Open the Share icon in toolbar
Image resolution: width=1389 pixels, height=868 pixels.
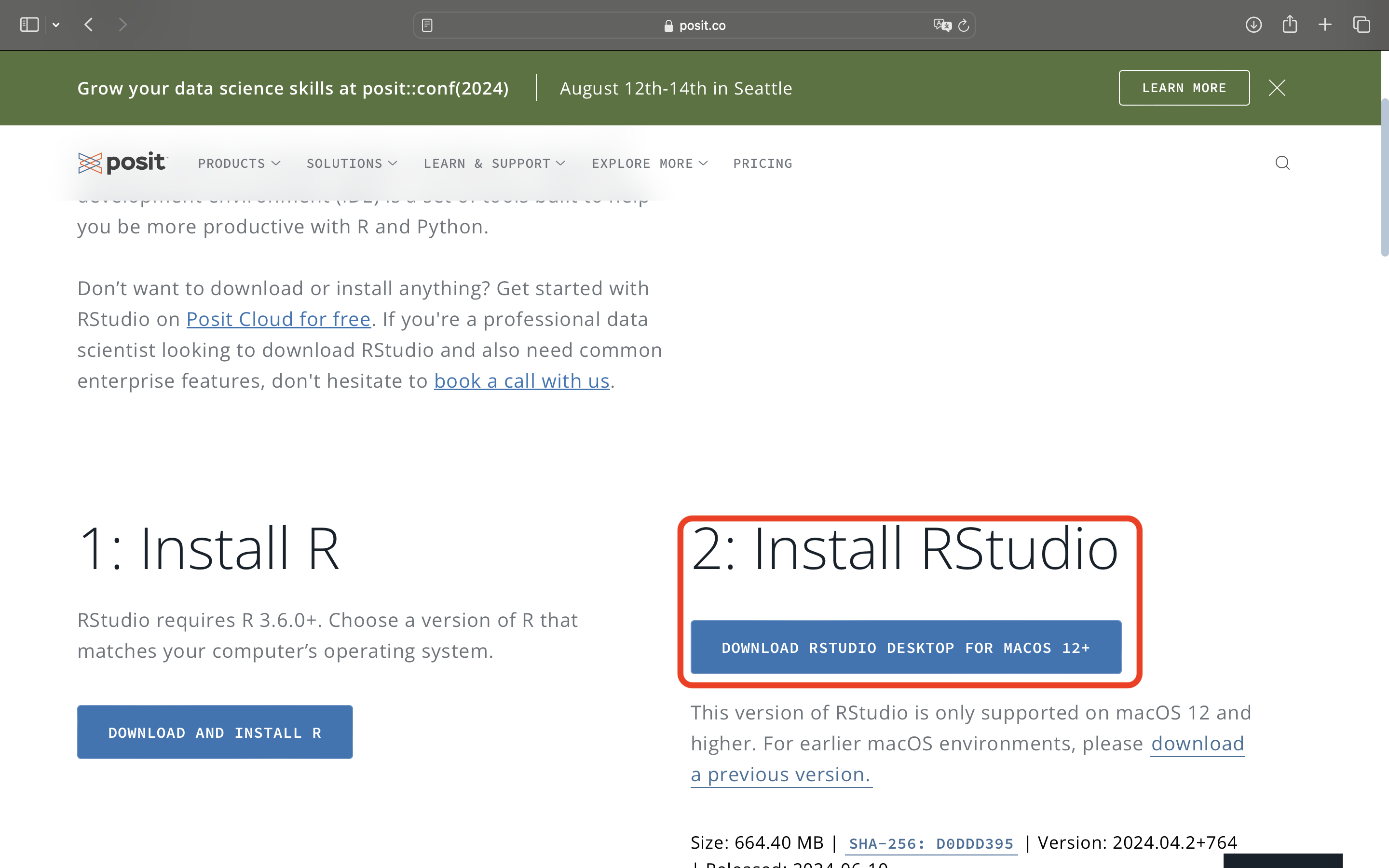(x=1290, y=25)
